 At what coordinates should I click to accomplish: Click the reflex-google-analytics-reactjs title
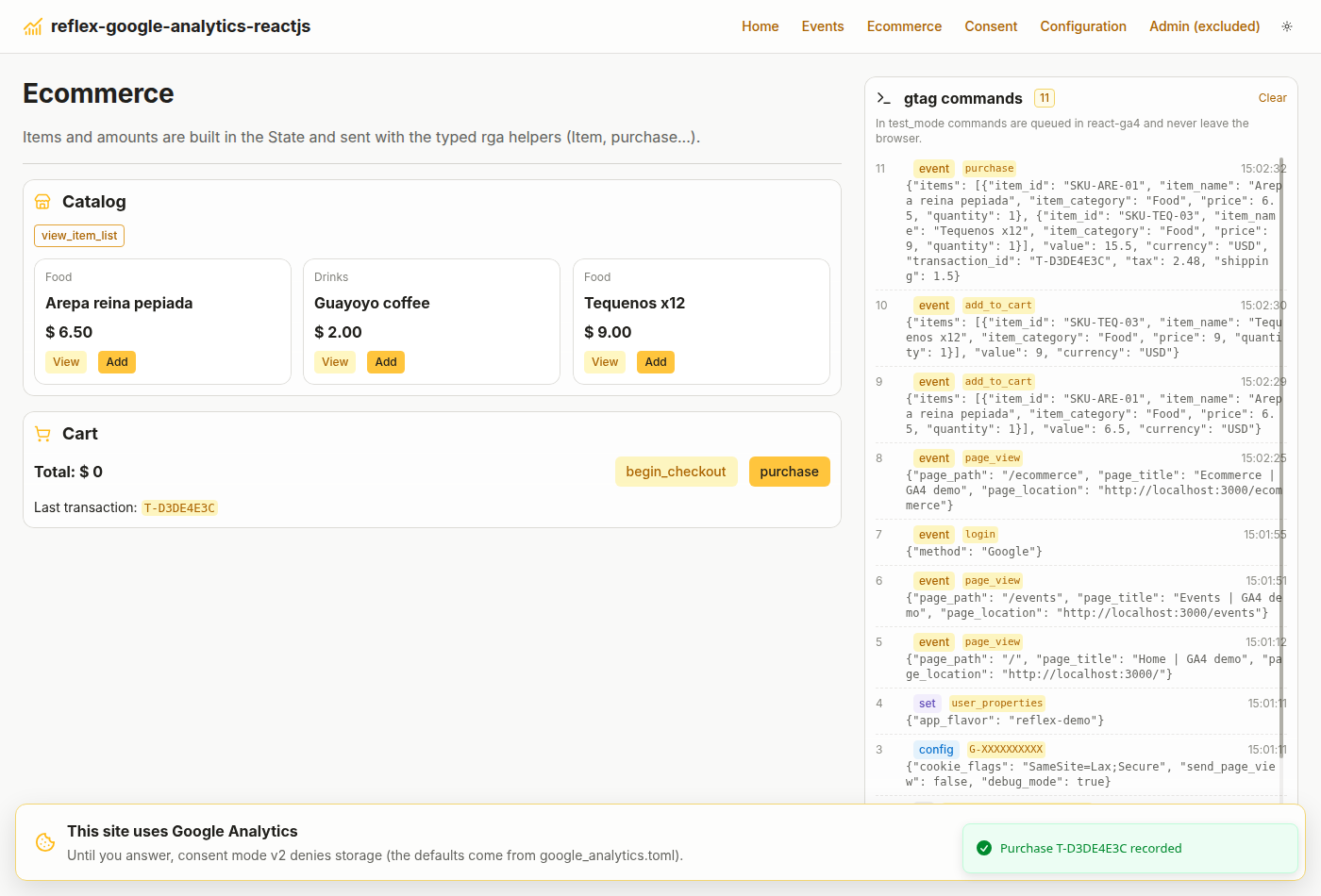coord(180,26)
